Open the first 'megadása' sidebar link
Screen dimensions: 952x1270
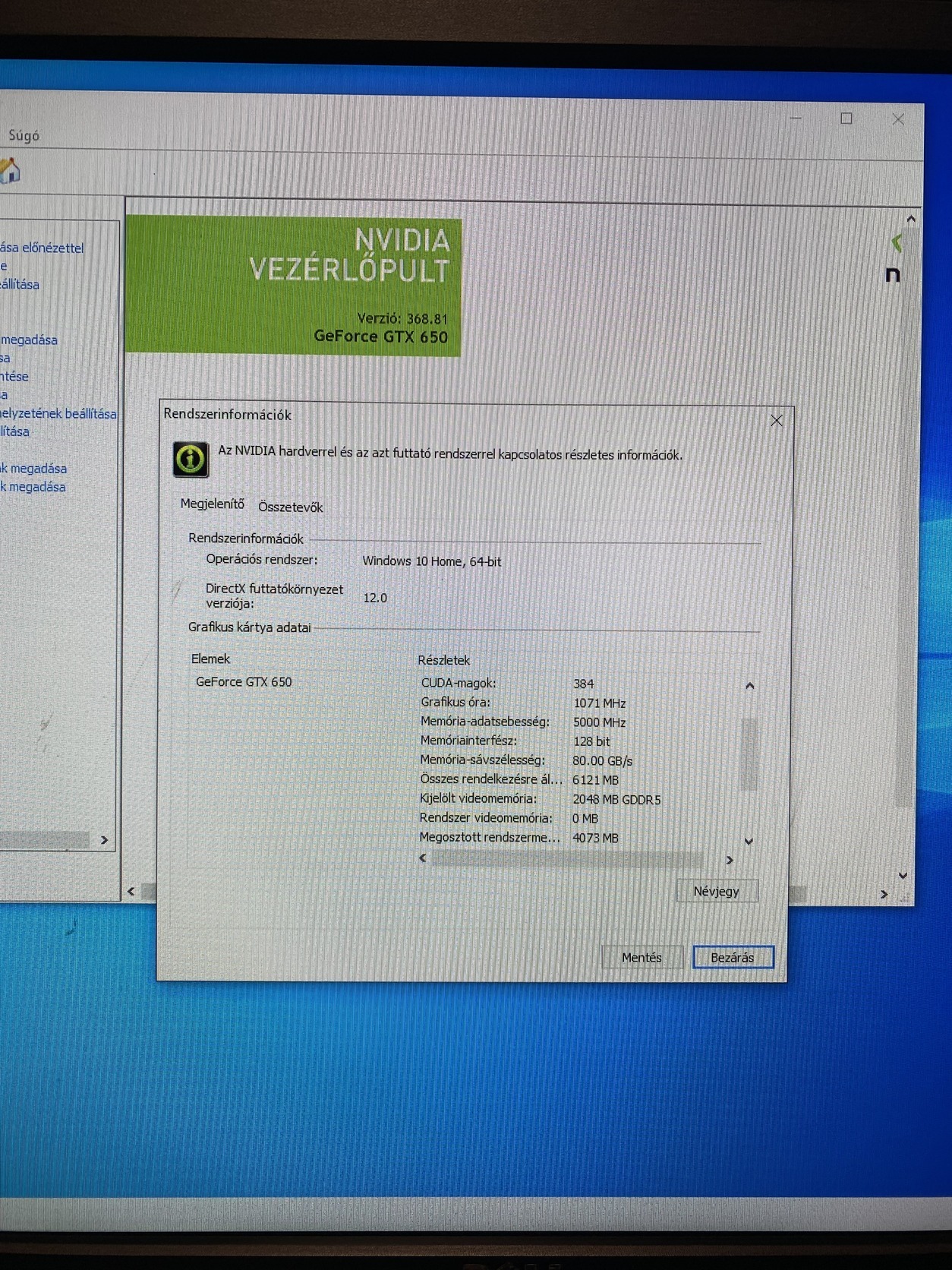[29, 340]
